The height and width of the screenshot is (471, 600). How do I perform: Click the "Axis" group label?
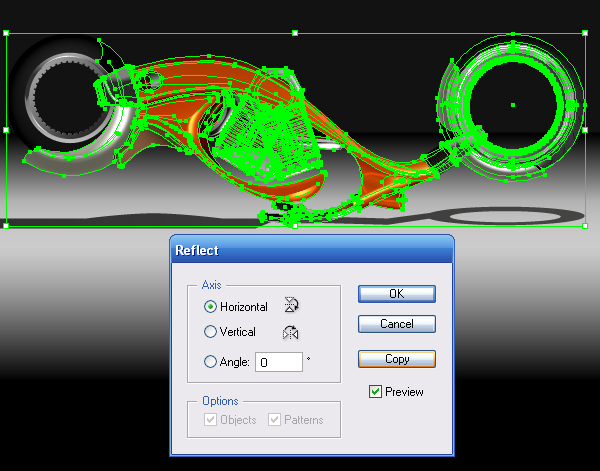212,285
